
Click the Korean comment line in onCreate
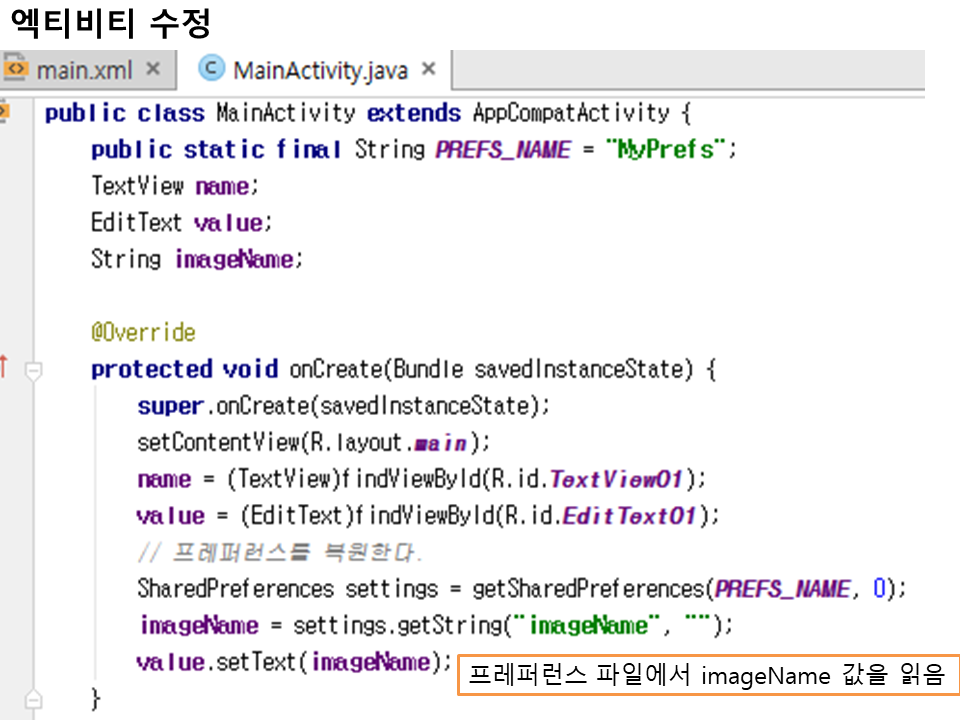[280, 553]
